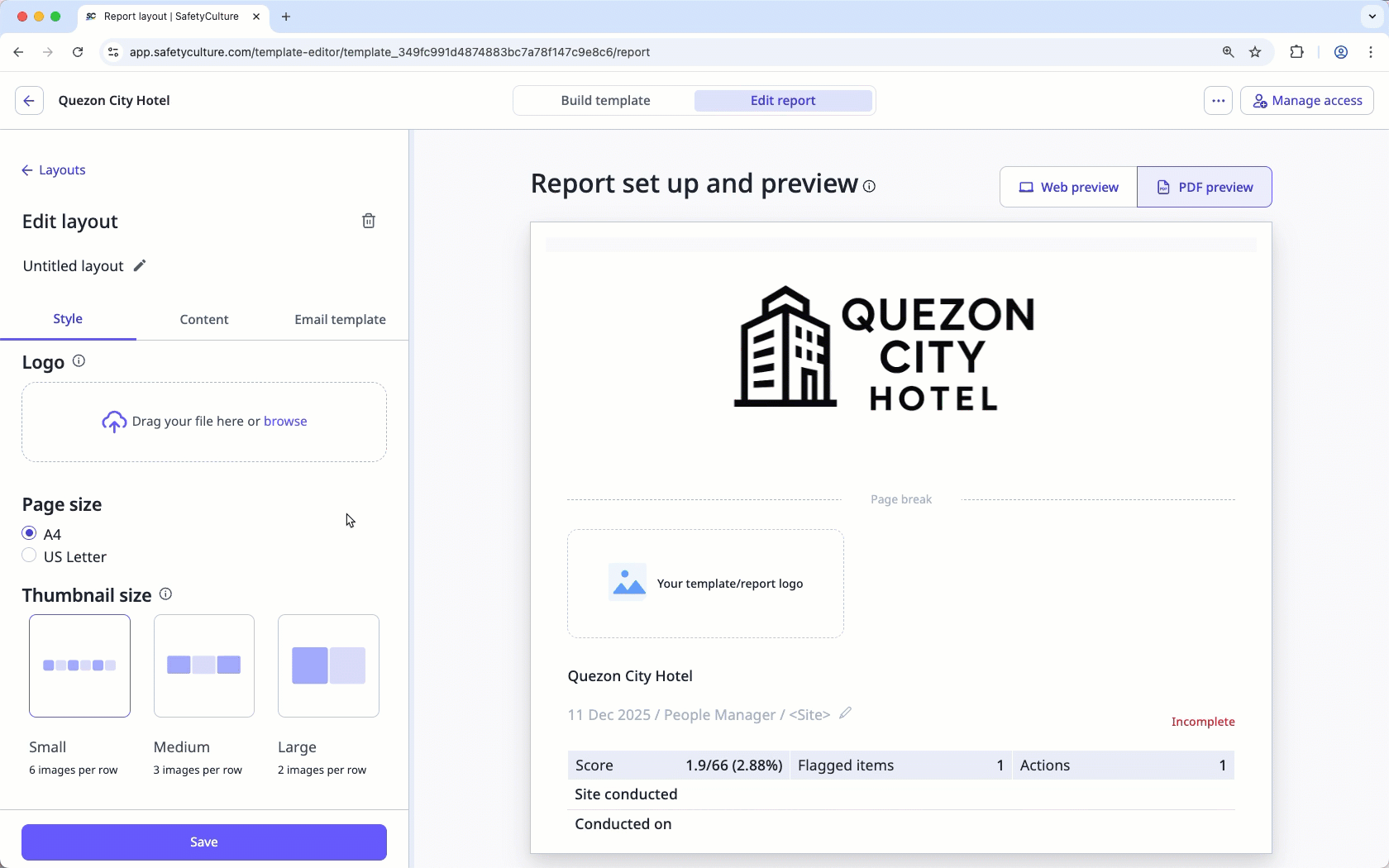Switch to the Content tab
The width and height of the screenshot is (1389, 868).
click(204, 319)
